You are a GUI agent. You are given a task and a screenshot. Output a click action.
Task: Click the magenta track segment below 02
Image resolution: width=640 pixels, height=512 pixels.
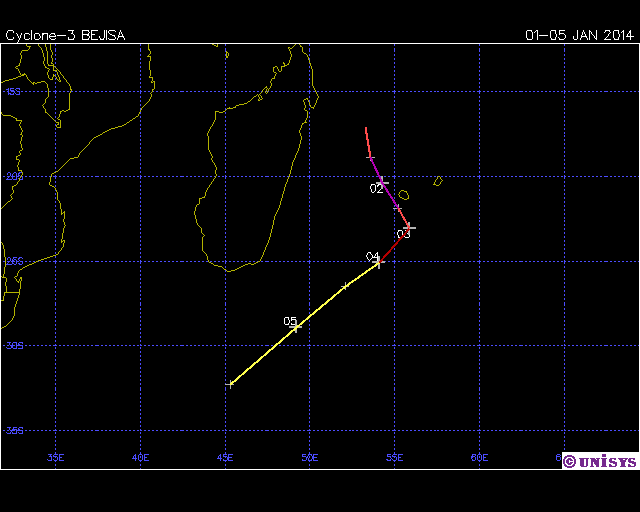pyautogui.click(x=389, y=195)
